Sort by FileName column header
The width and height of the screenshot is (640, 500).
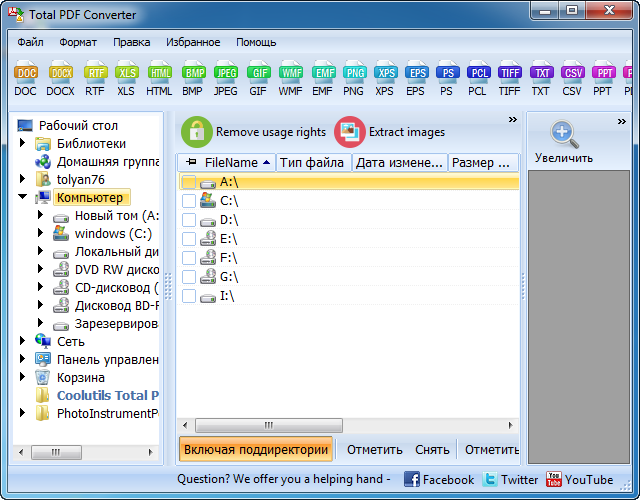click(227, 162)
